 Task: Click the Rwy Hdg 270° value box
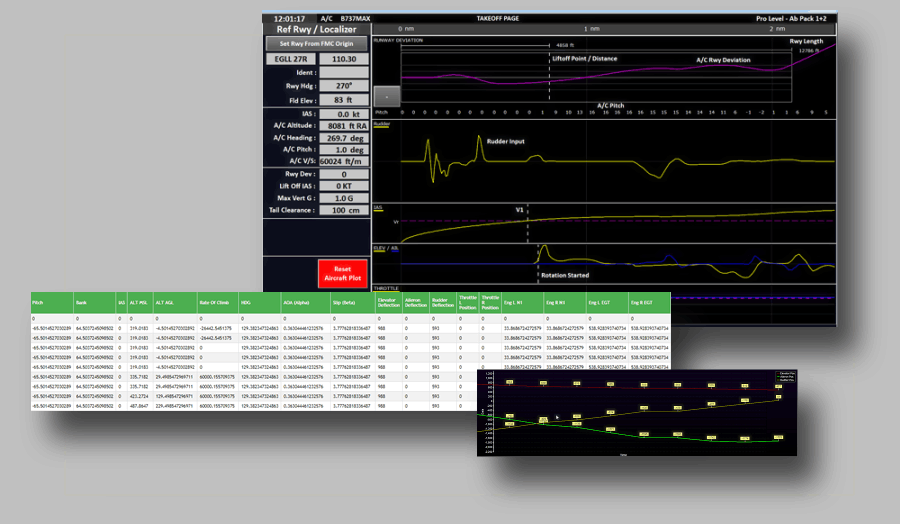[343, 86]
